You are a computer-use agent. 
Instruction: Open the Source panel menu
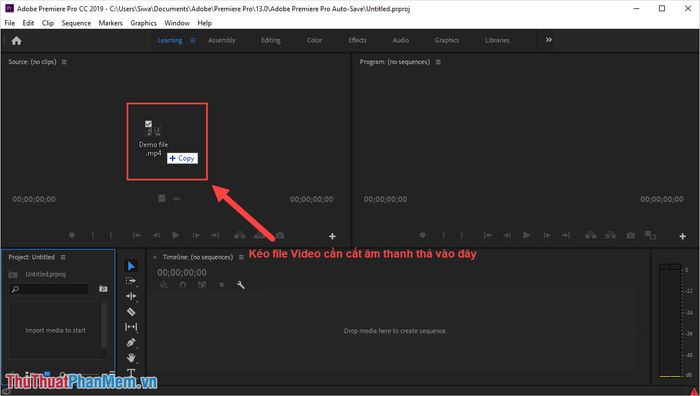pos(64,62)
